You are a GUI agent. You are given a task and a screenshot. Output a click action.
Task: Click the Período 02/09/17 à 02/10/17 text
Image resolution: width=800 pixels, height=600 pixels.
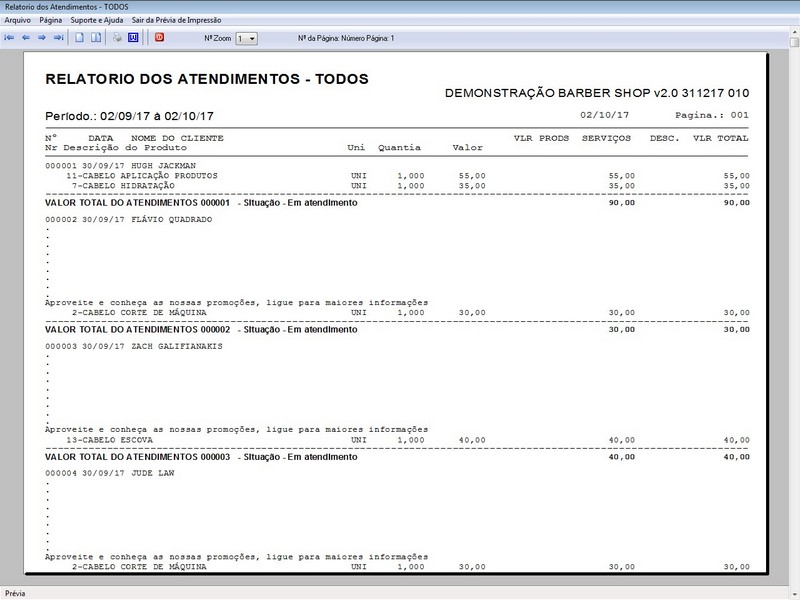click(130, 116)
